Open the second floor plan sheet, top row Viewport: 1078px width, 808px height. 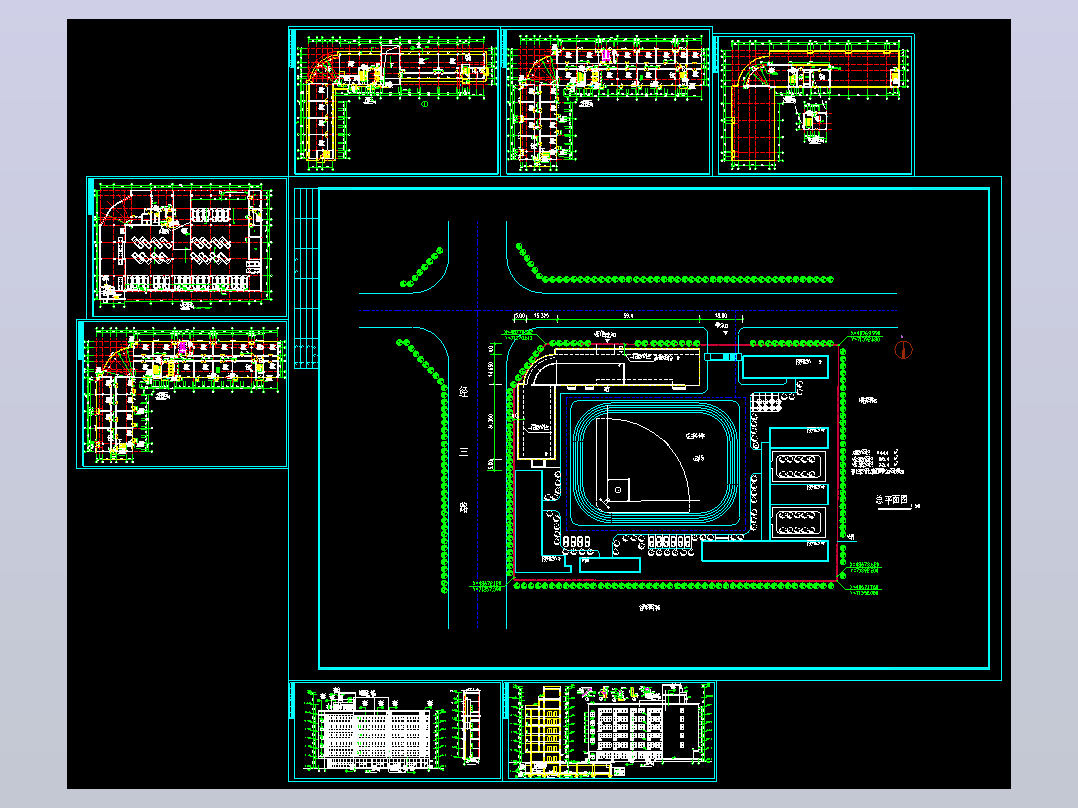click(x=607, y=102)
